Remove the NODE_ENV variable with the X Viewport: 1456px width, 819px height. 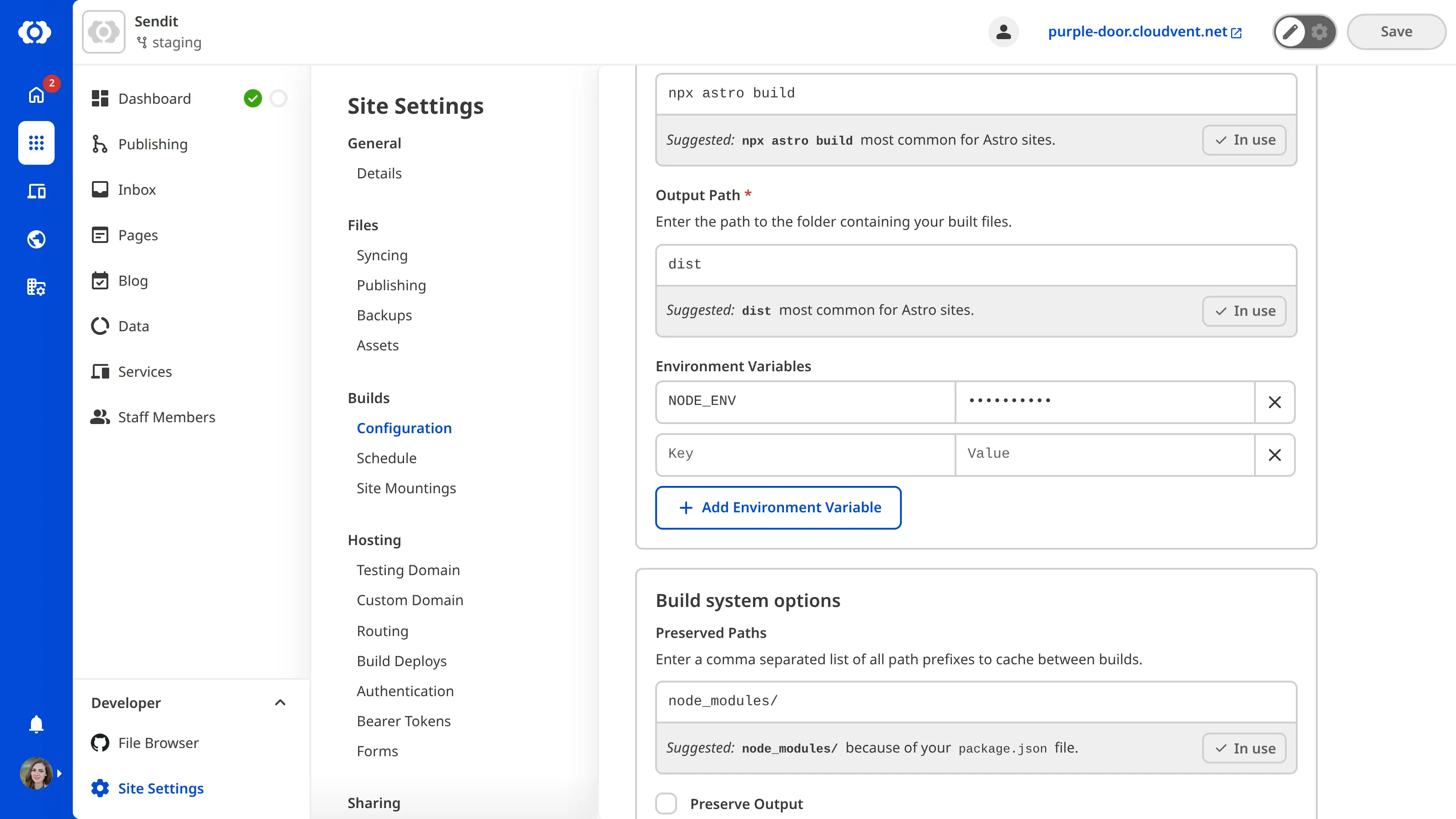click(x=1274, y=402)
